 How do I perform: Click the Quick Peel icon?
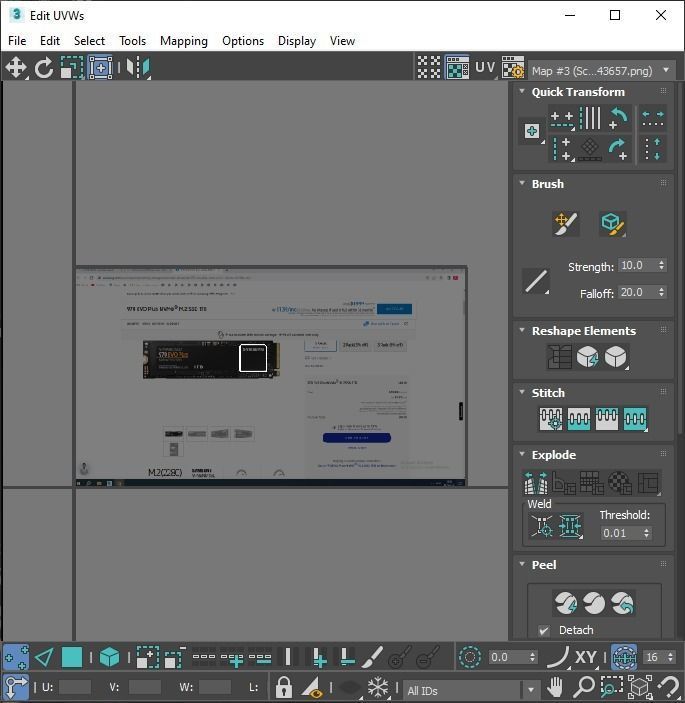click(566, 603)
